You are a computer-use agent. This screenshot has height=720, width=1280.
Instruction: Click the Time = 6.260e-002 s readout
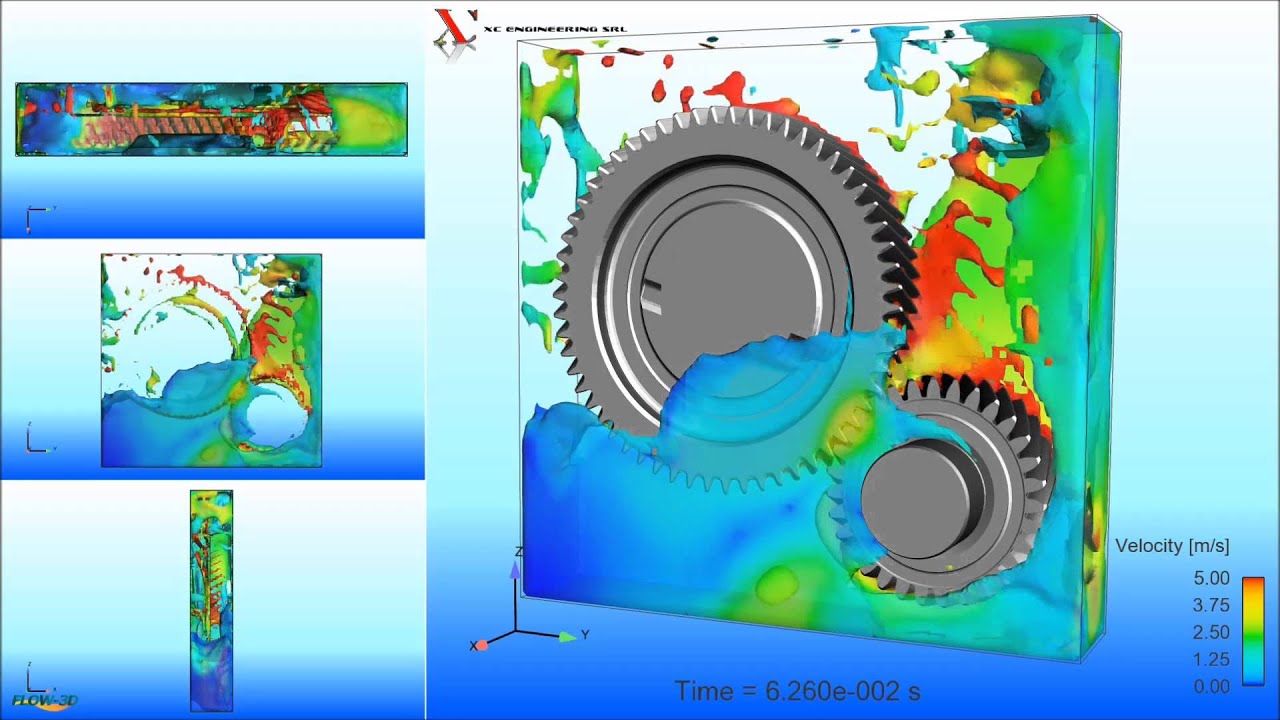[797, 691]
